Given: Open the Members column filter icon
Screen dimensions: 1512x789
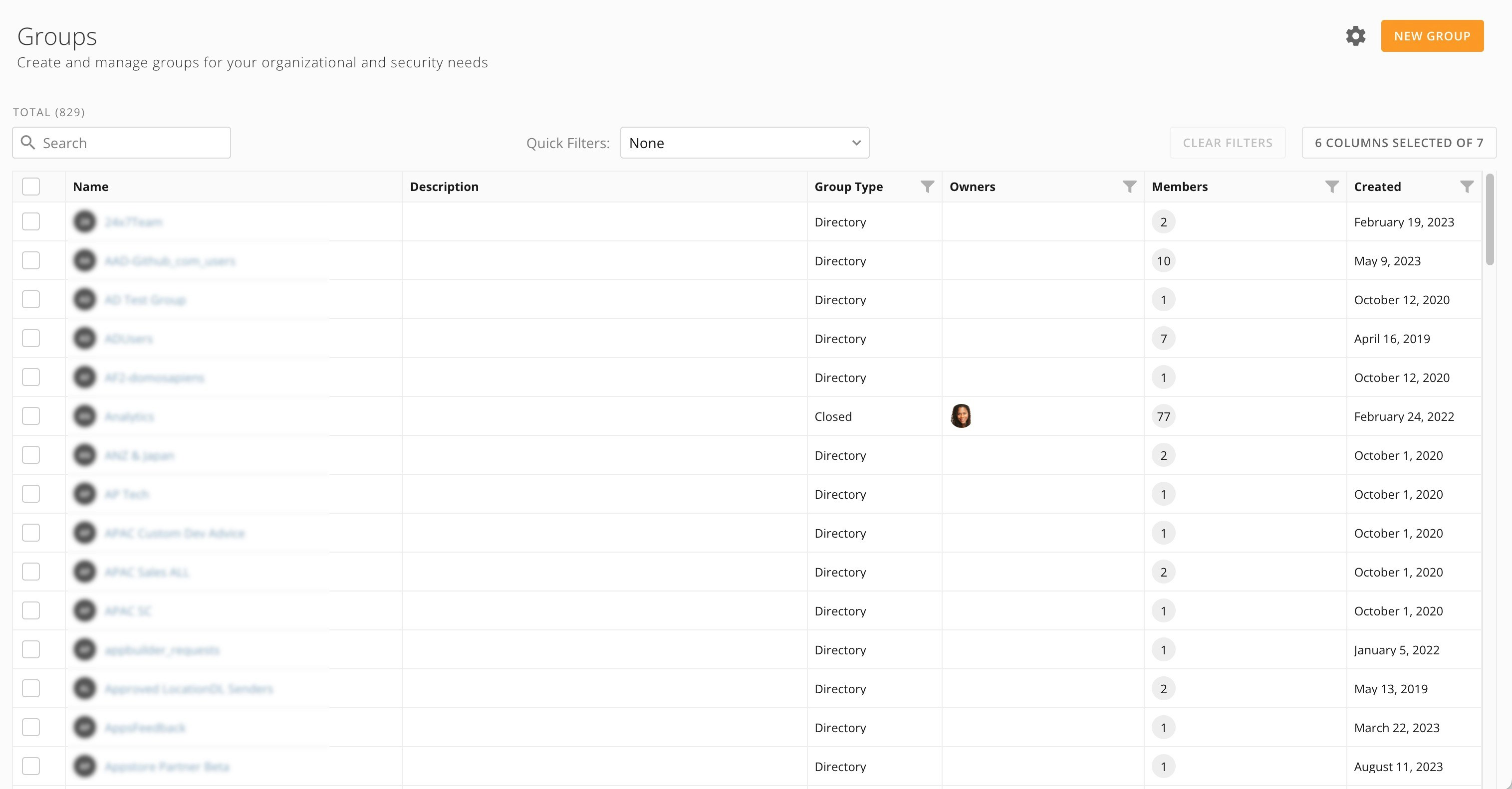Looking at the screenshot, I should (x=1331, y=187).
